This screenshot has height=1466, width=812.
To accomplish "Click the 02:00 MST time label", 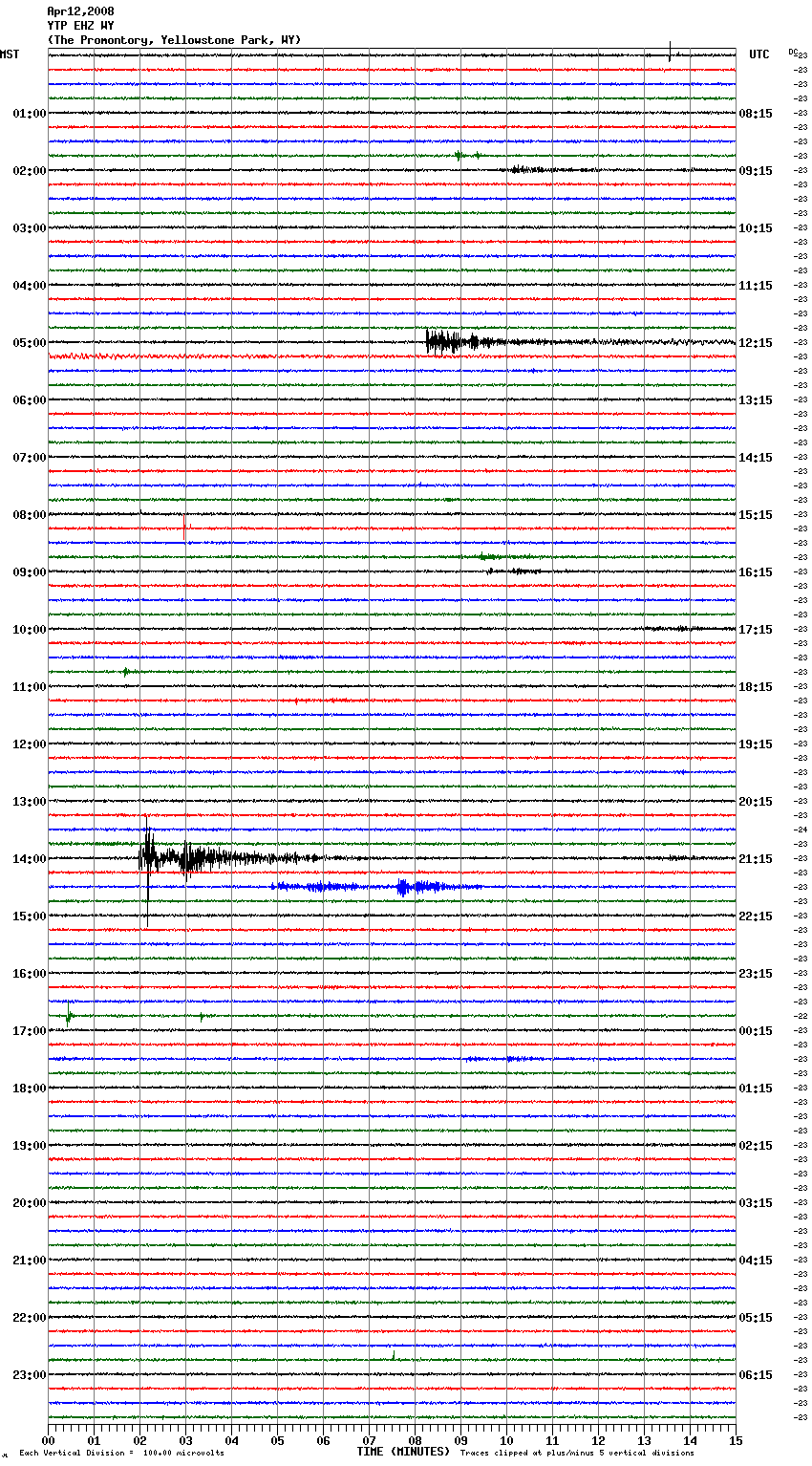I will point(30,171).
